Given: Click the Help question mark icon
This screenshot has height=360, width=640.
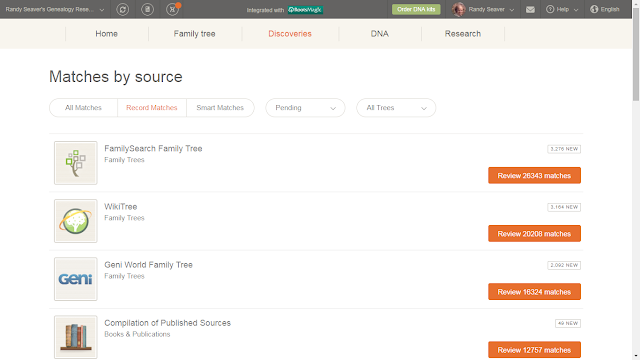Looking at the screenshot, I should [550, 9].
